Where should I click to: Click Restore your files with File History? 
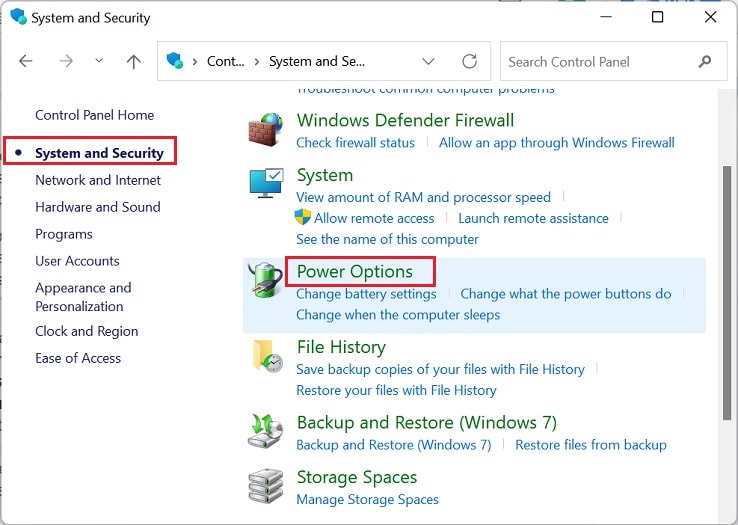coord(396,390)
